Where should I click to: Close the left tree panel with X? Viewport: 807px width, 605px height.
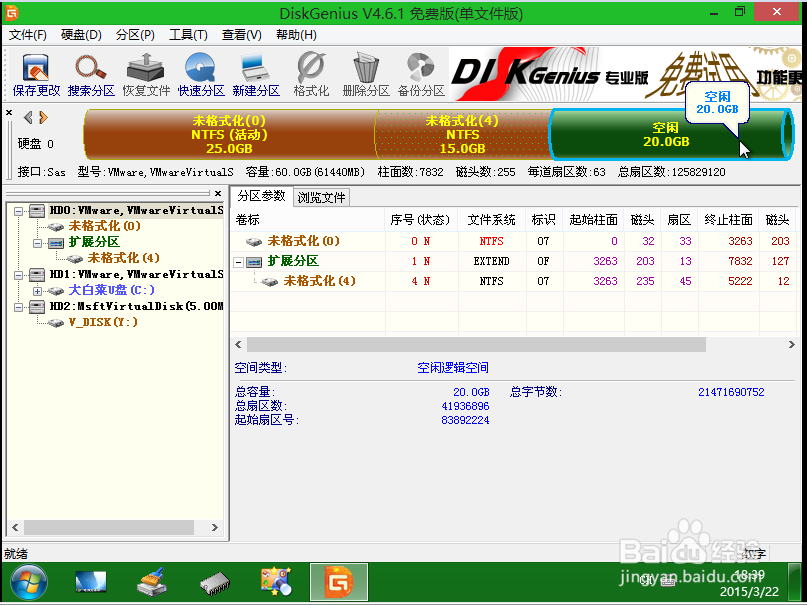coord(218,193)
